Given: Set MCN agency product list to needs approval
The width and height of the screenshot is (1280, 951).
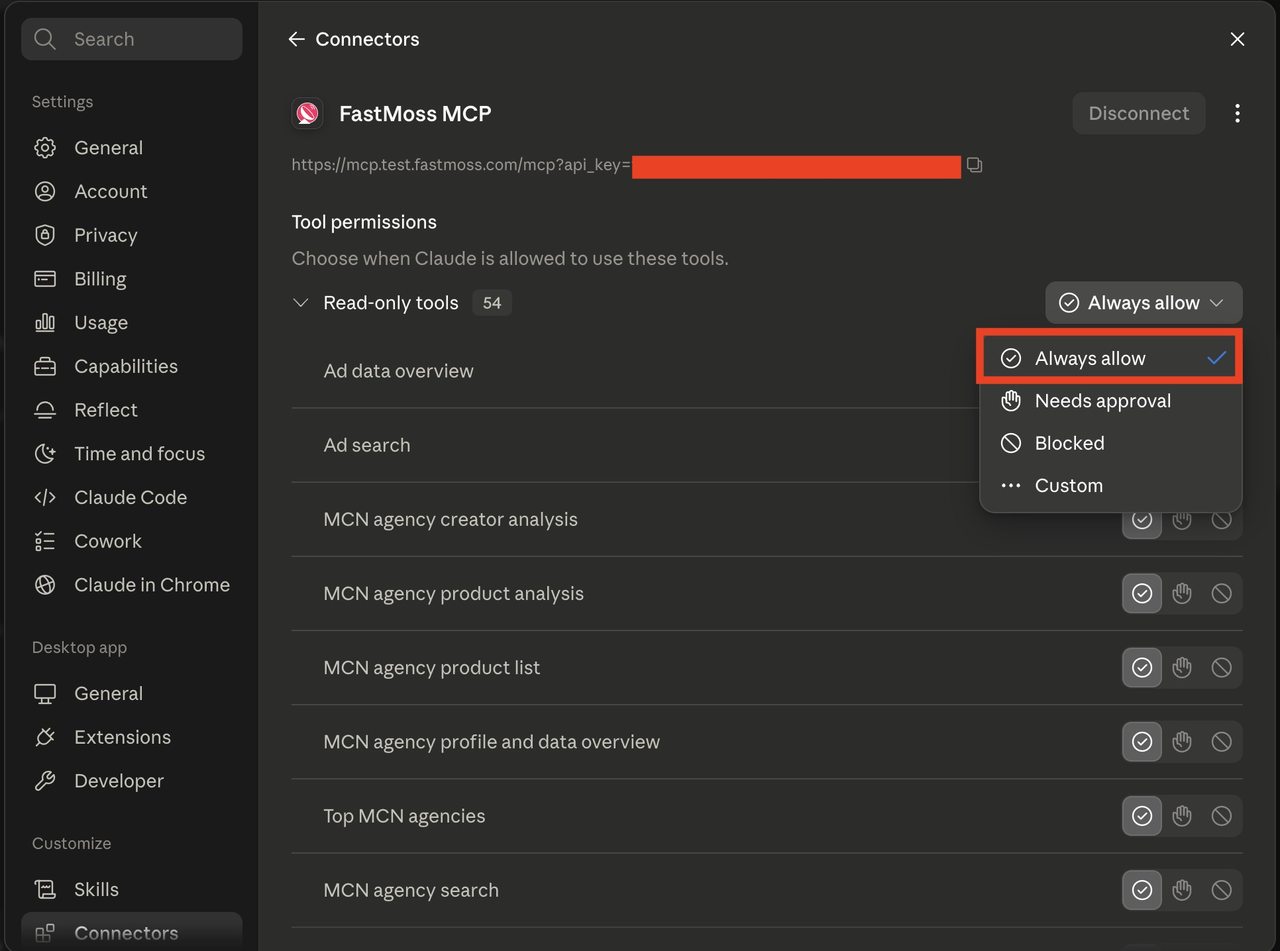Looking at the screenshot, I should [x=1182, y=668].
